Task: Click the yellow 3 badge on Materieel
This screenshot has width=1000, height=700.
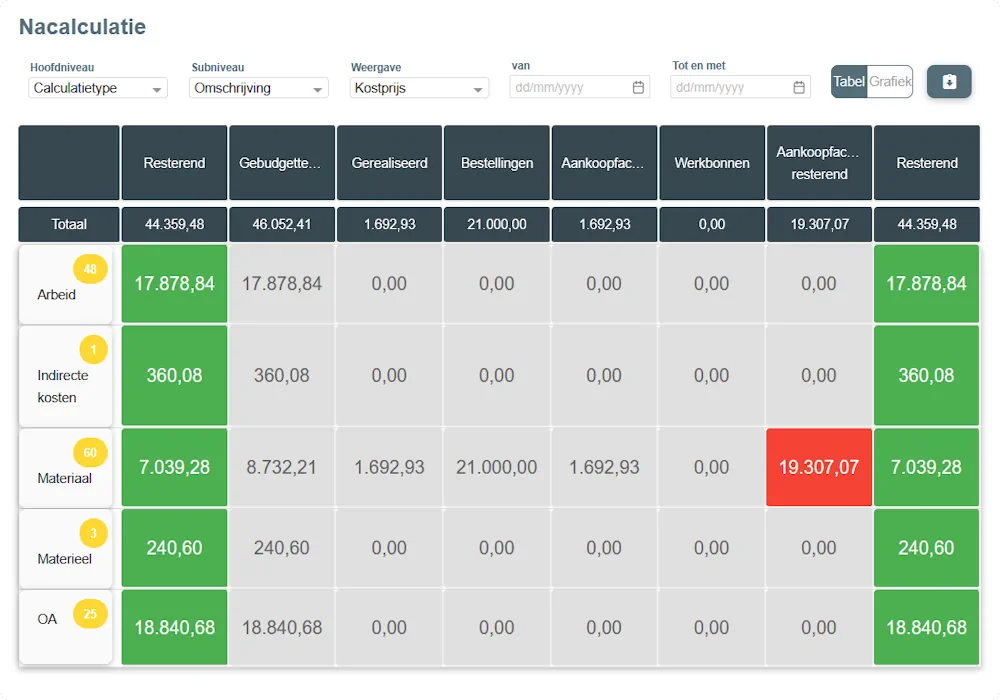Action: 93,533
